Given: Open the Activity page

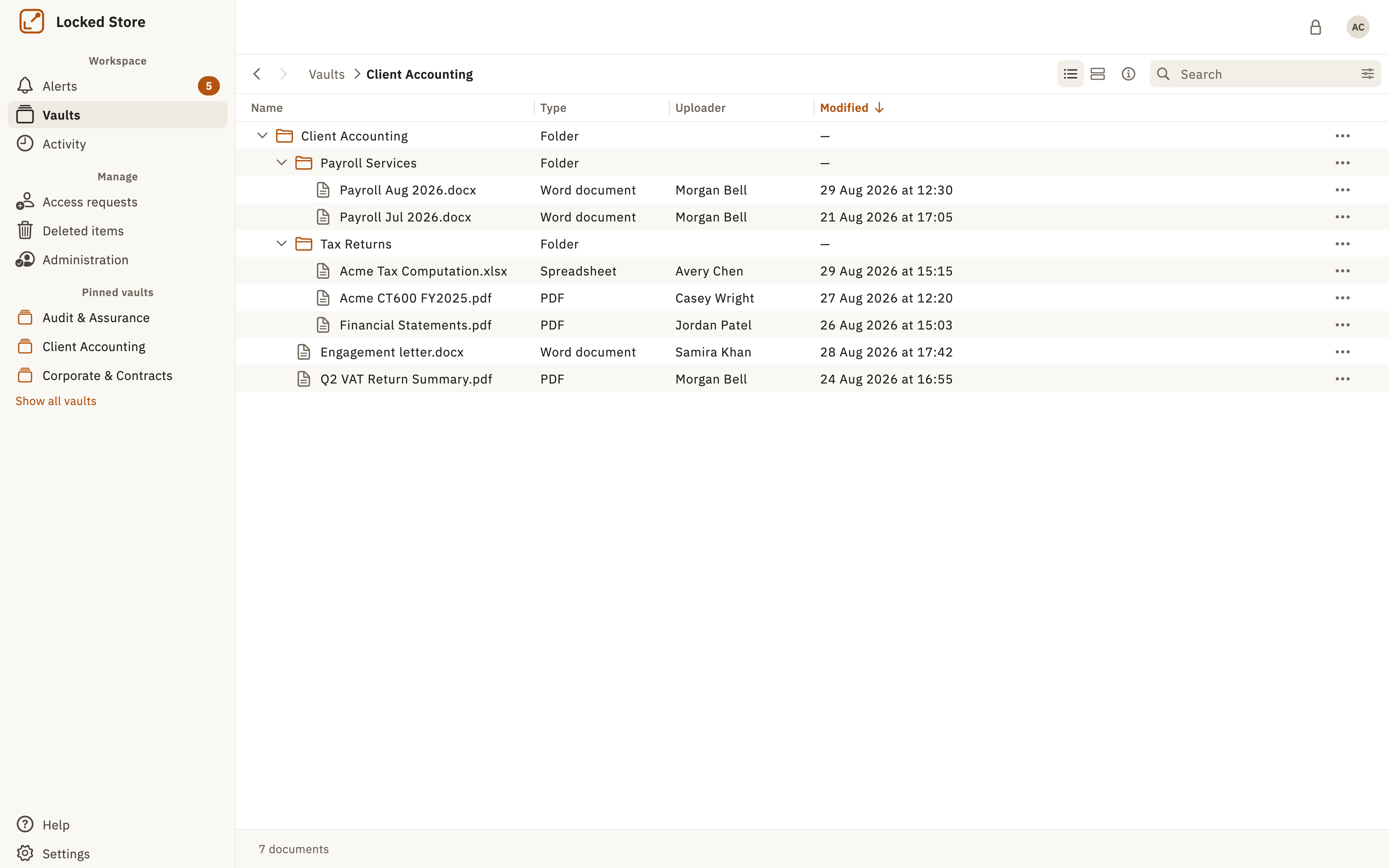Looking at the screenshot, I should [118, 144].
